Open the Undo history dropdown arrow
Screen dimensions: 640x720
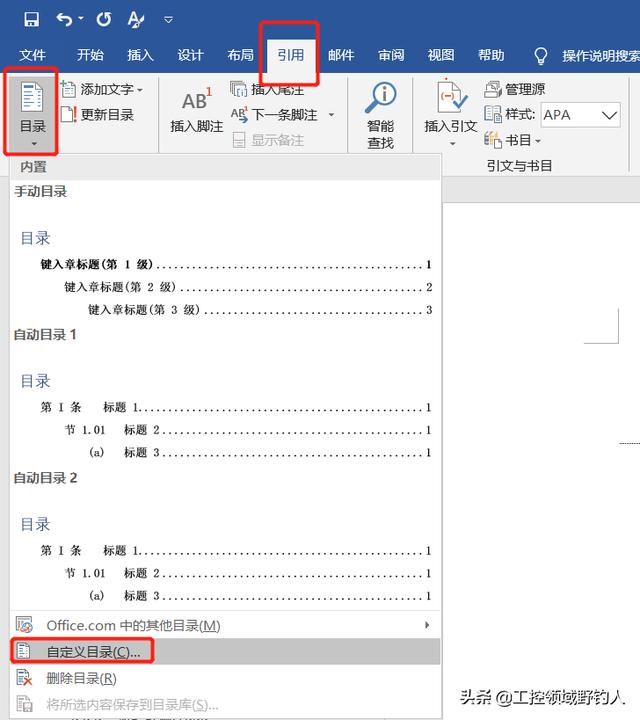click(x=81, y=18)
